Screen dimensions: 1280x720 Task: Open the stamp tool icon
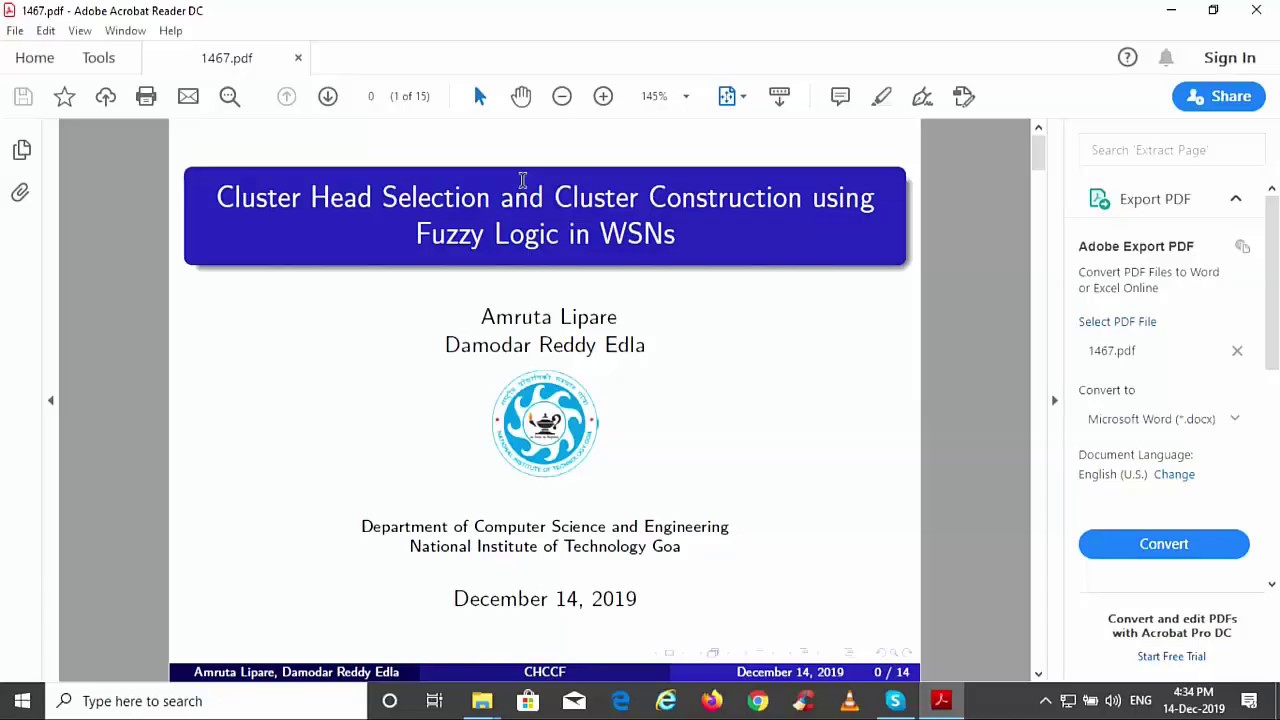pos(964,96)
